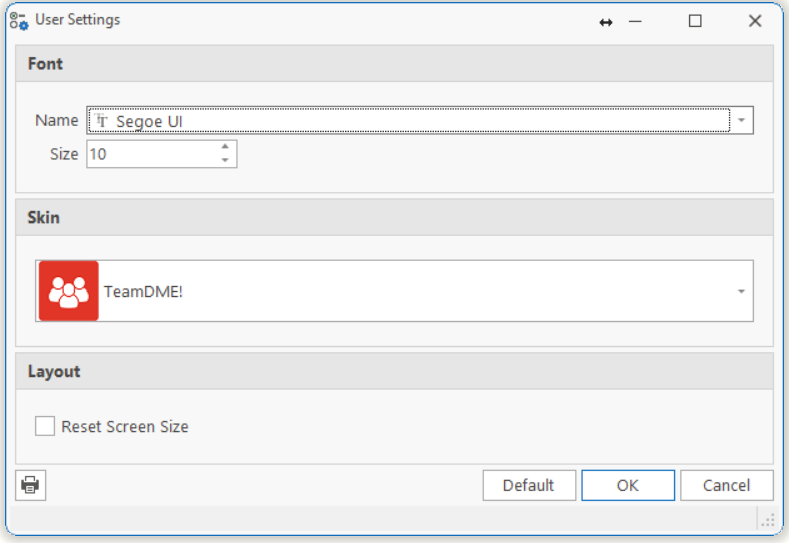Viewport: 789px width, 543px height.
Task: Click the double-arrow resize icon in title bar
Action: click(x=606, y=22)
